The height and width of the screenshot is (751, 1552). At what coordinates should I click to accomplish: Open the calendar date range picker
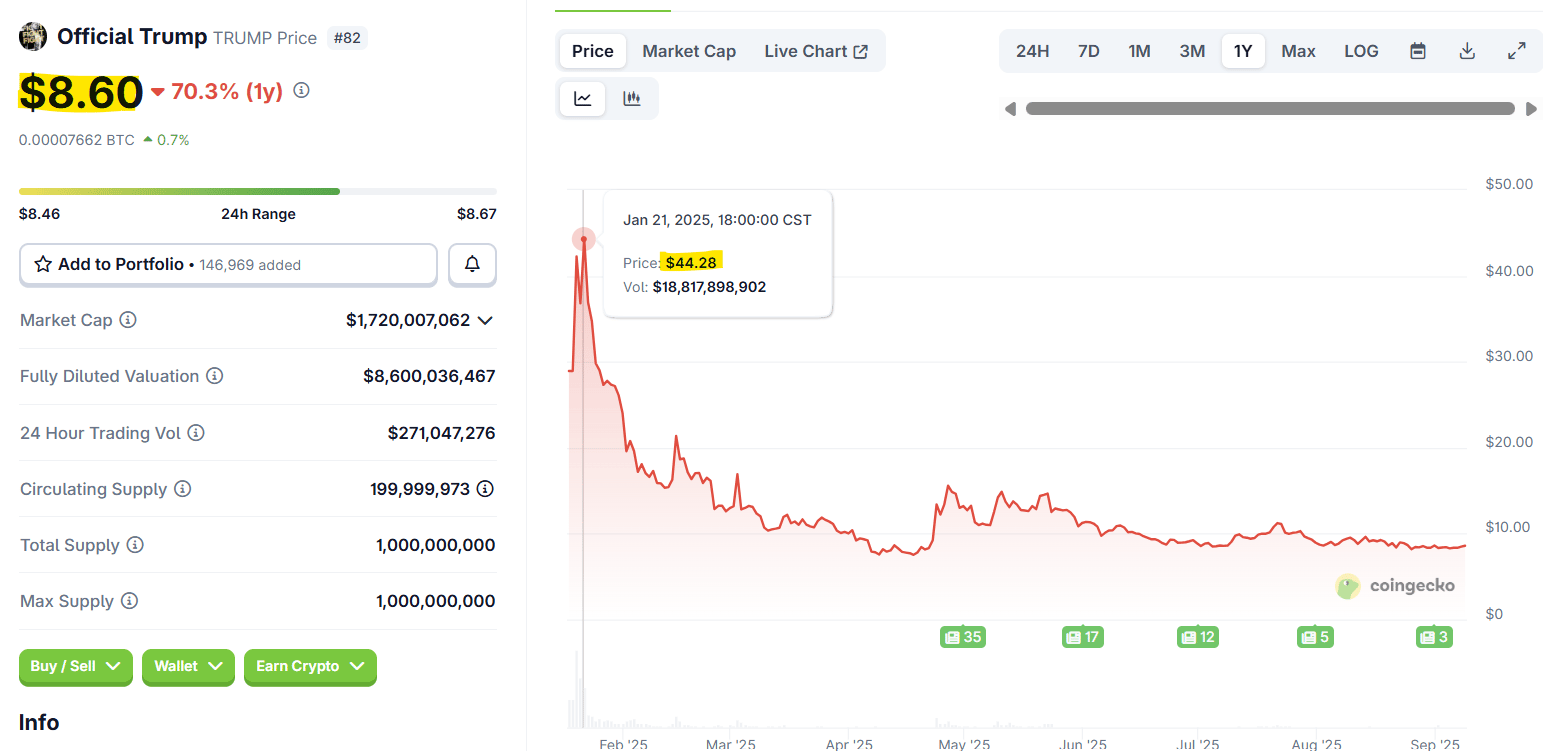[x=1417, y=51]
